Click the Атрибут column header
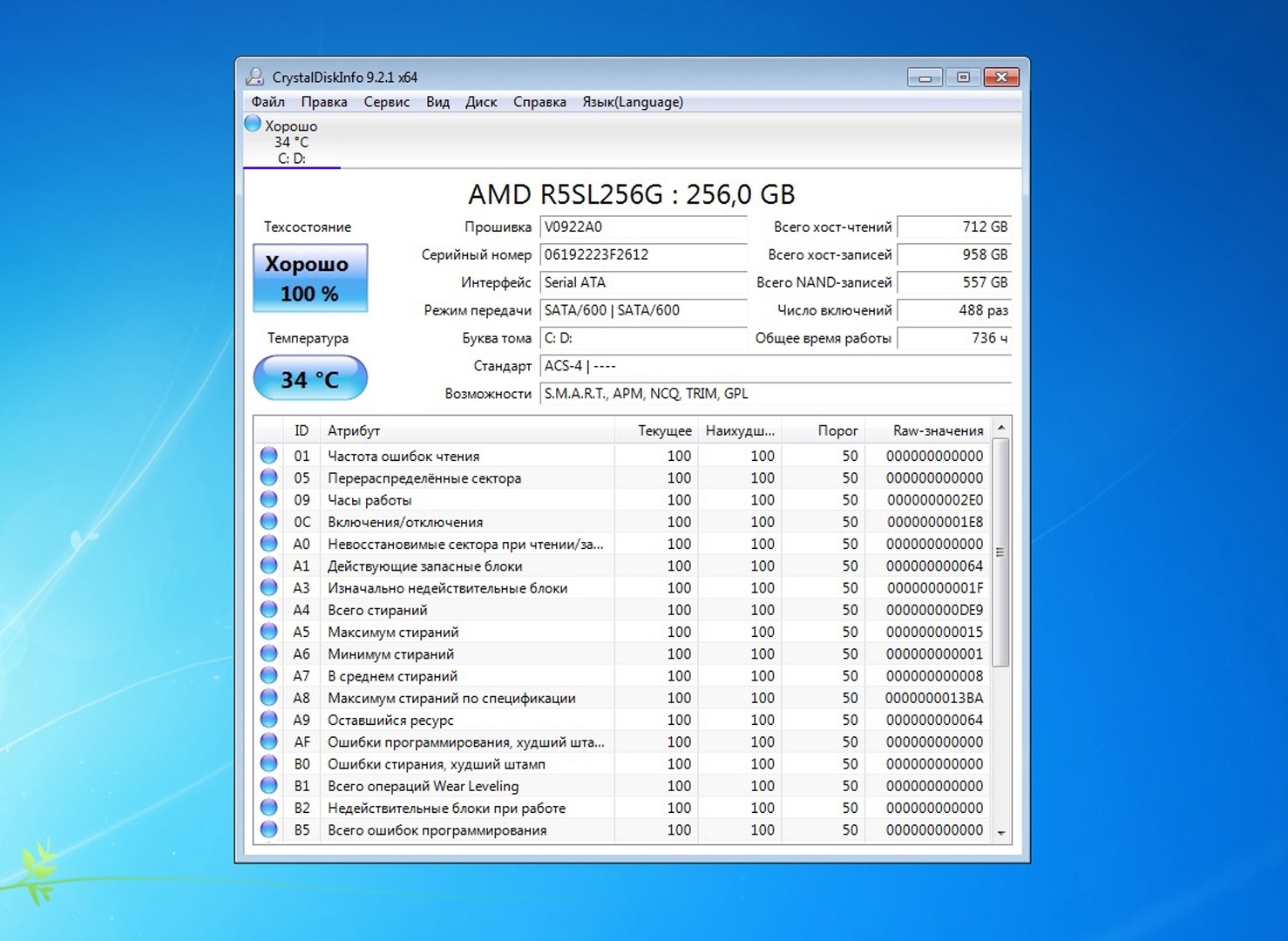The width and height of the screenshot is (1288, 941). (x=467, y=430)
